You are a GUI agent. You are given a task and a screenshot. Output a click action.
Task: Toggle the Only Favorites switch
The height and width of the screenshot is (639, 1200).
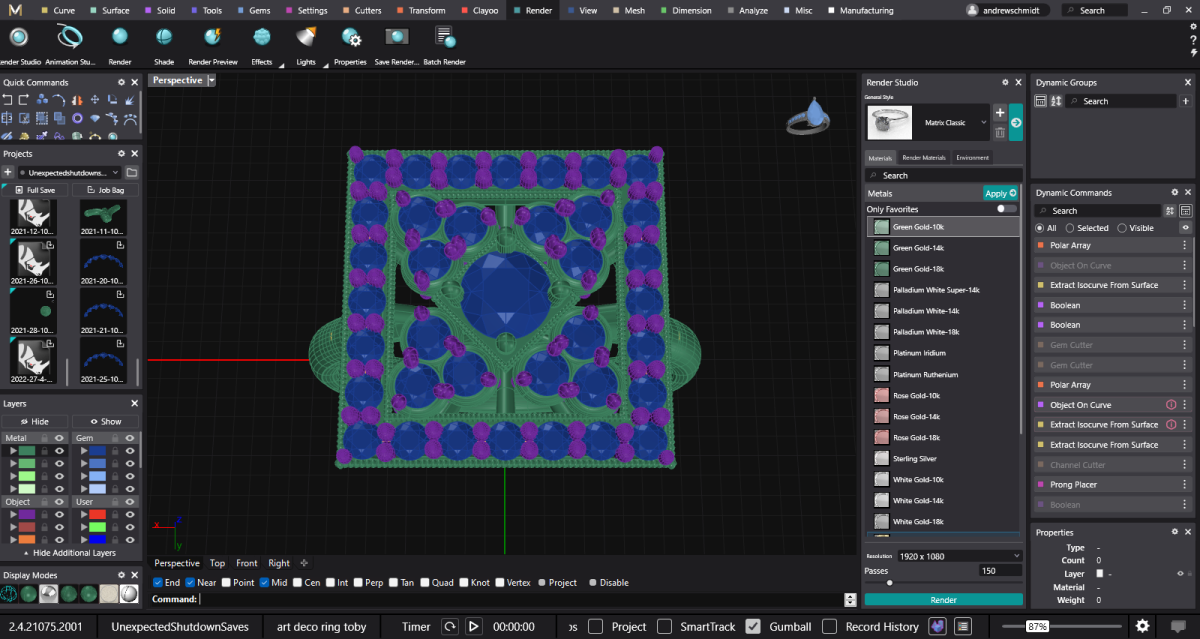[1006, 209]
